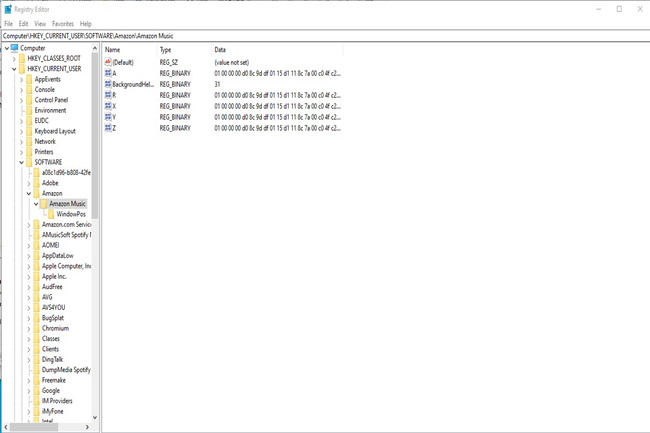Viewport: 650px width, 433px height.
Task: Click the Keyboard Layout folder icon
Action: point(29,131)
